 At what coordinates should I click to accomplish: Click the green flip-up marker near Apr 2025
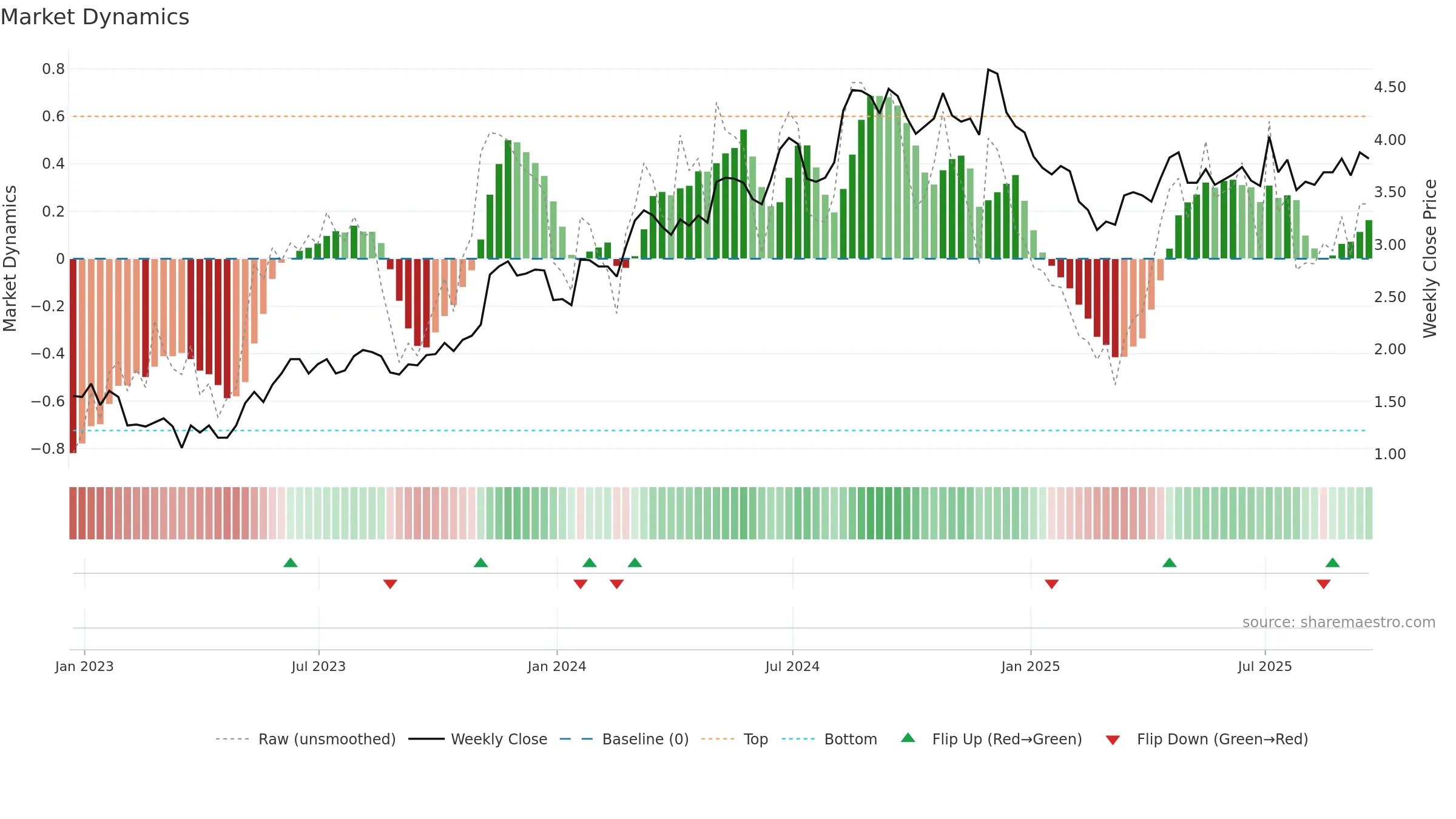1170,562
